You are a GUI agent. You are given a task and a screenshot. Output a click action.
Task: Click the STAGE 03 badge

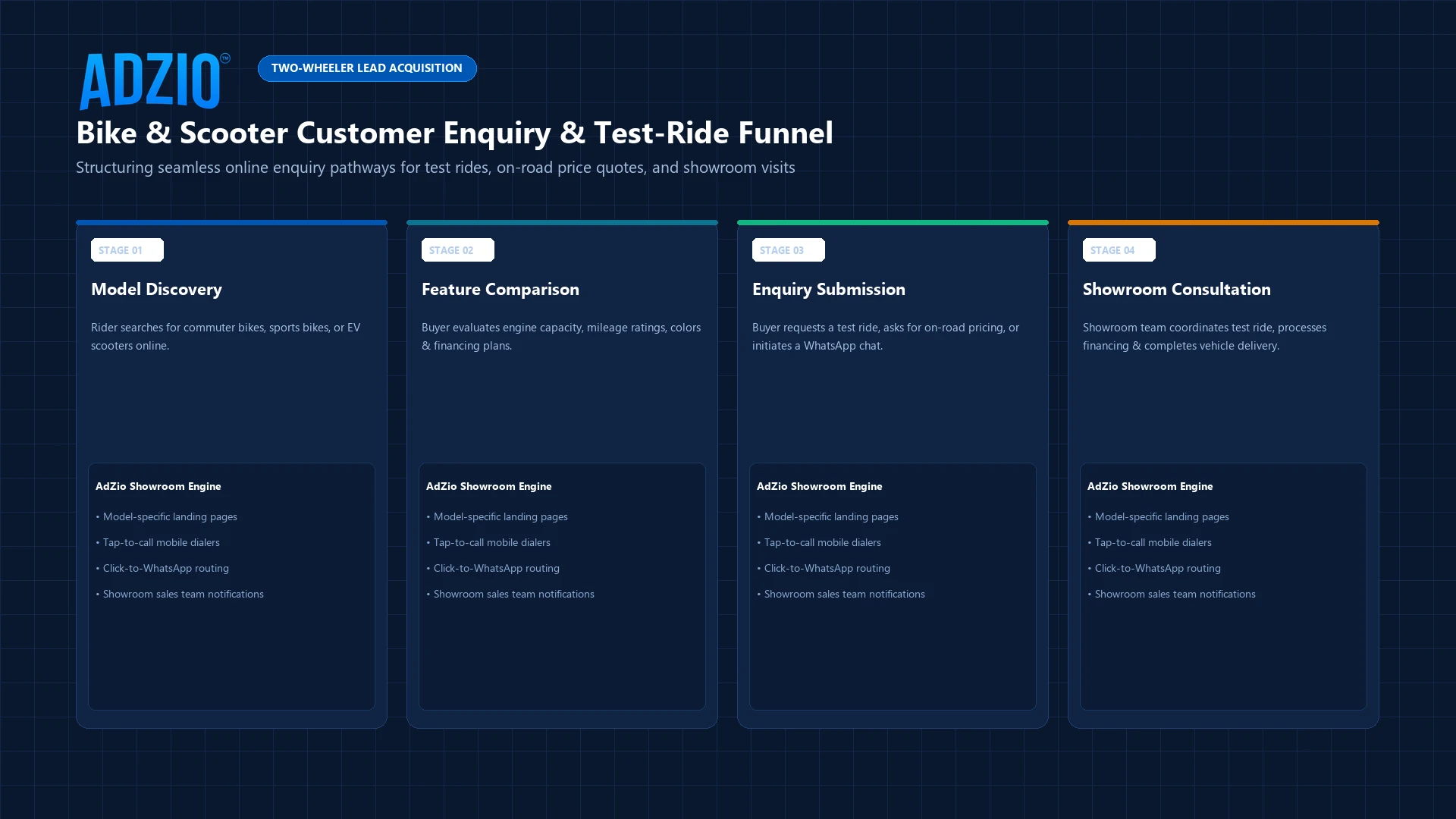[x=789, y=250]
